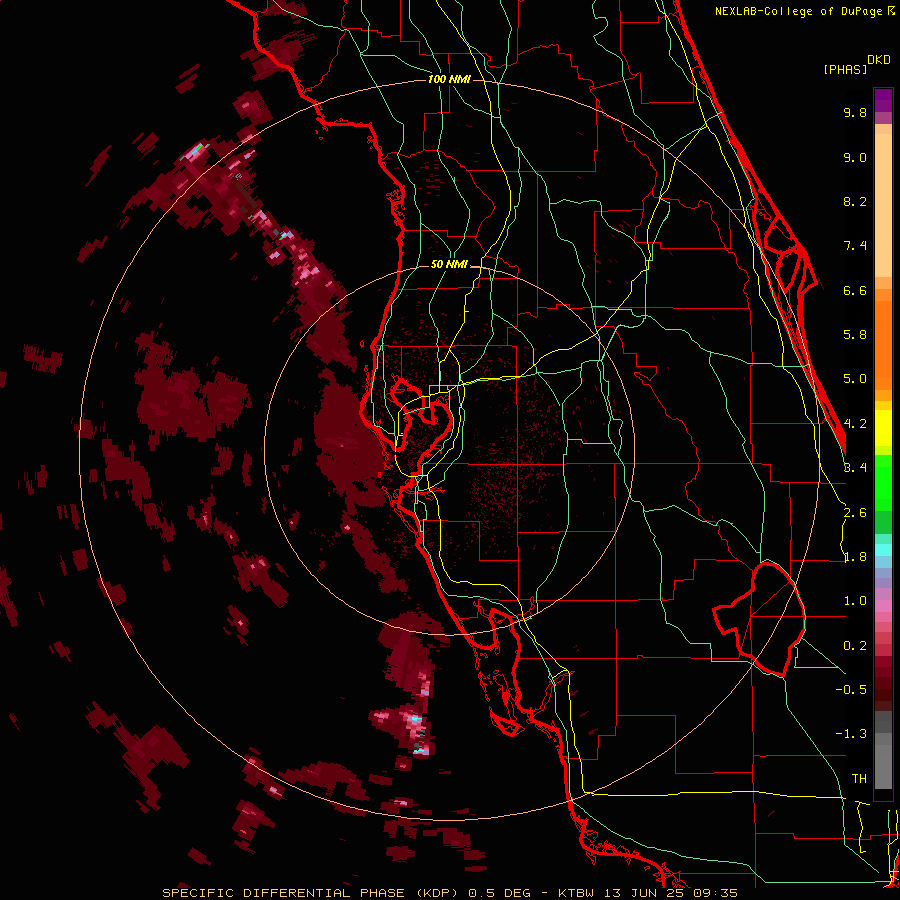Pick the peach segment of the color bar
The height and width of the screenshot is (900, 900).
click(x=883, y=205)
